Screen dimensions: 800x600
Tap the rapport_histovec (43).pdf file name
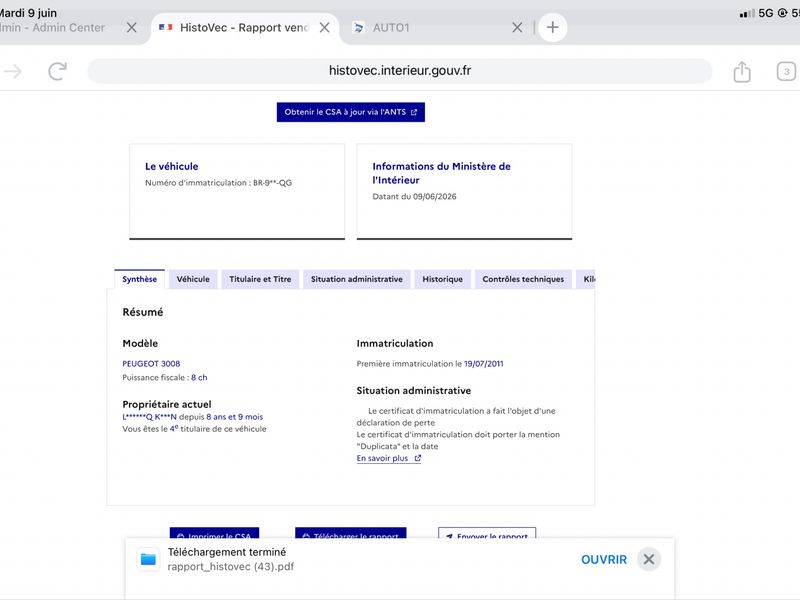pos(231,567)
